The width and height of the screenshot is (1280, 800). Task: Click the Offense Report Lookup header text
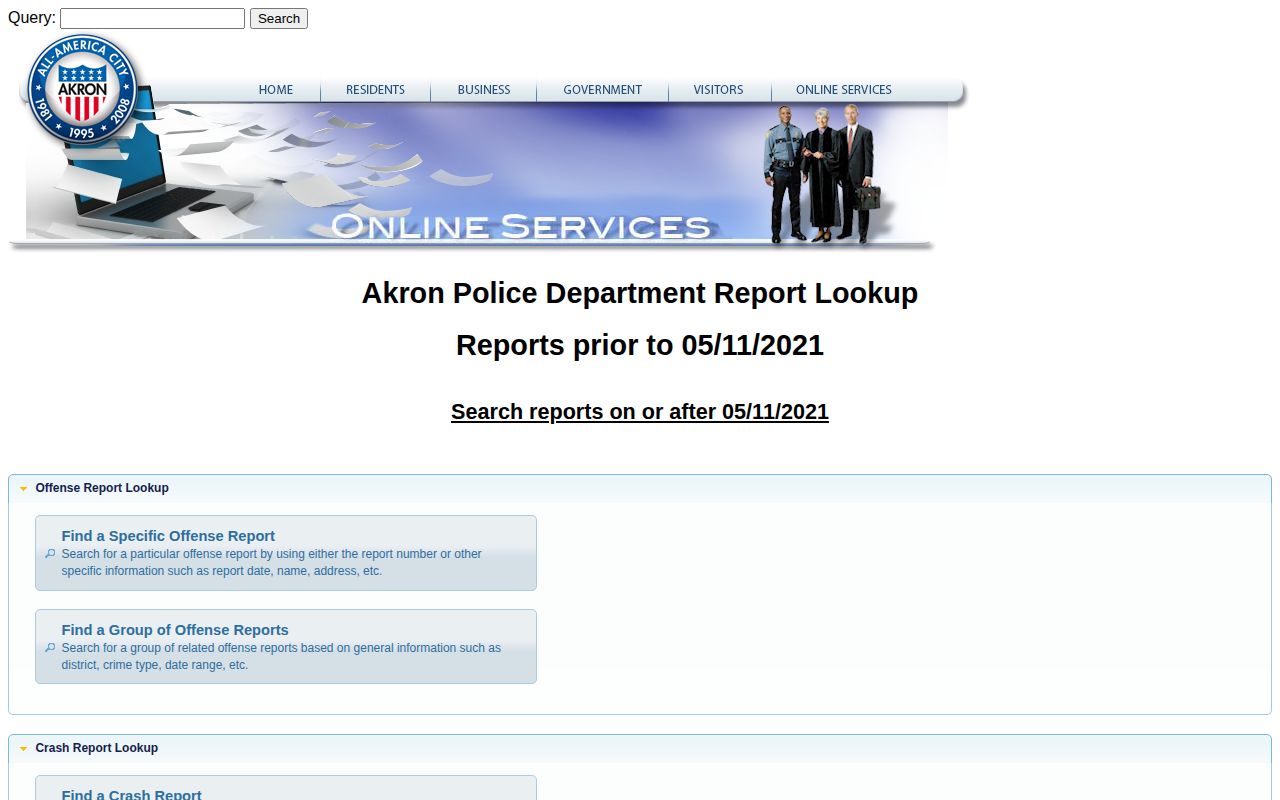tap(102, 488)
